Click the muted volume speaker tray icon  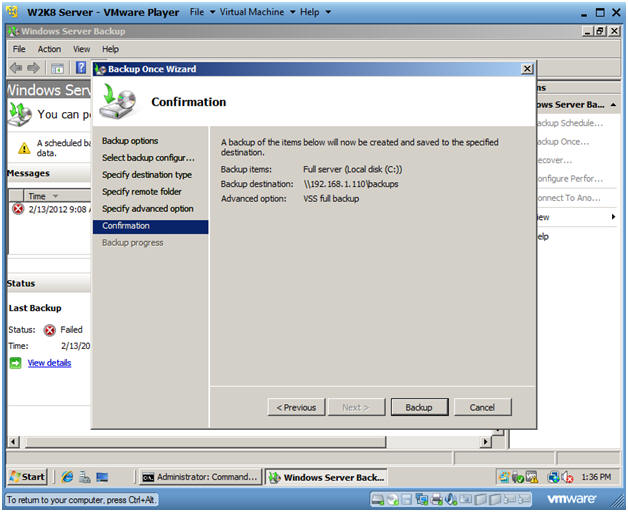(568, 477)
